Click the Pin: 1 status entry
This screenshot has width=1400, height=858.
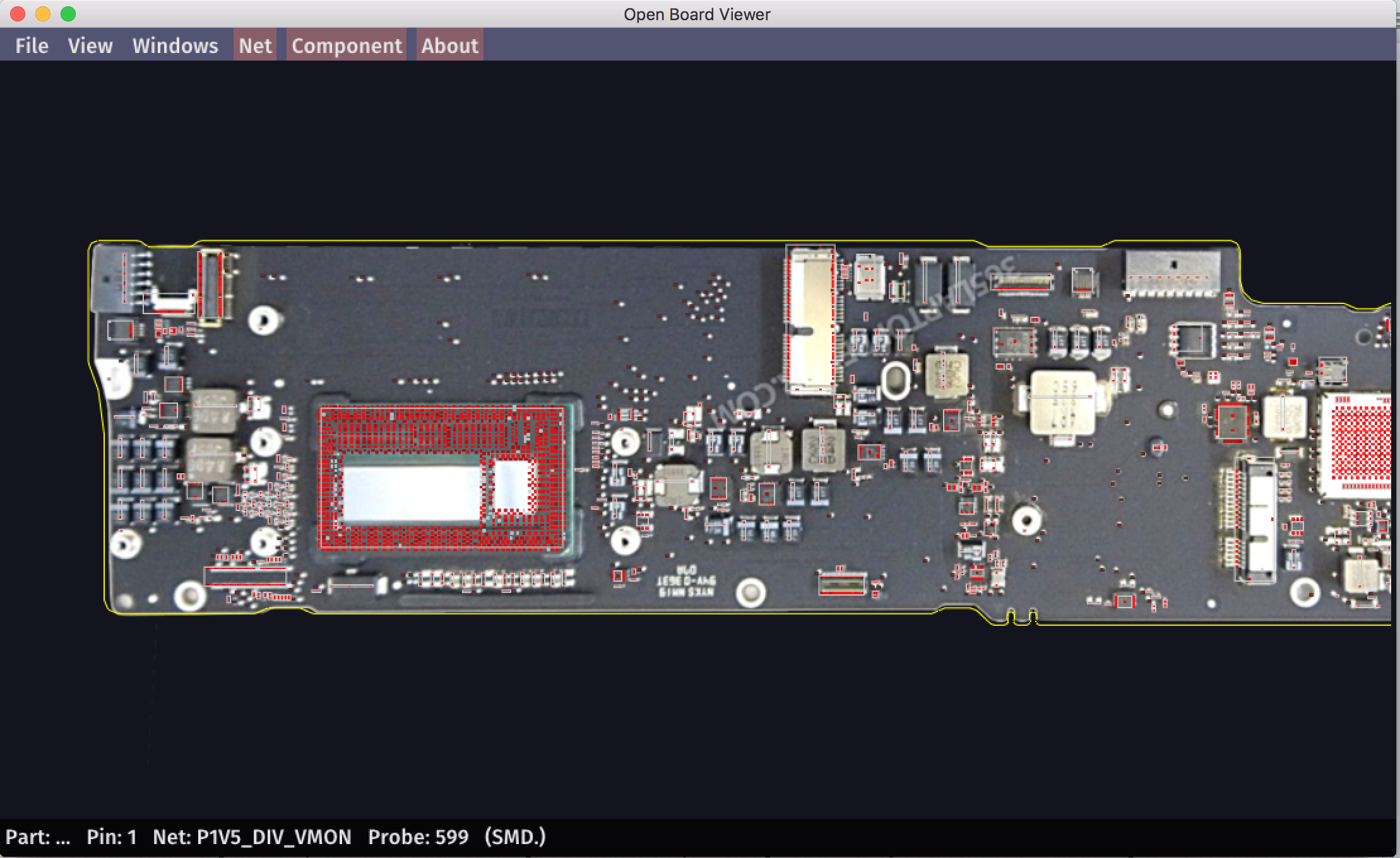[112, 837]
